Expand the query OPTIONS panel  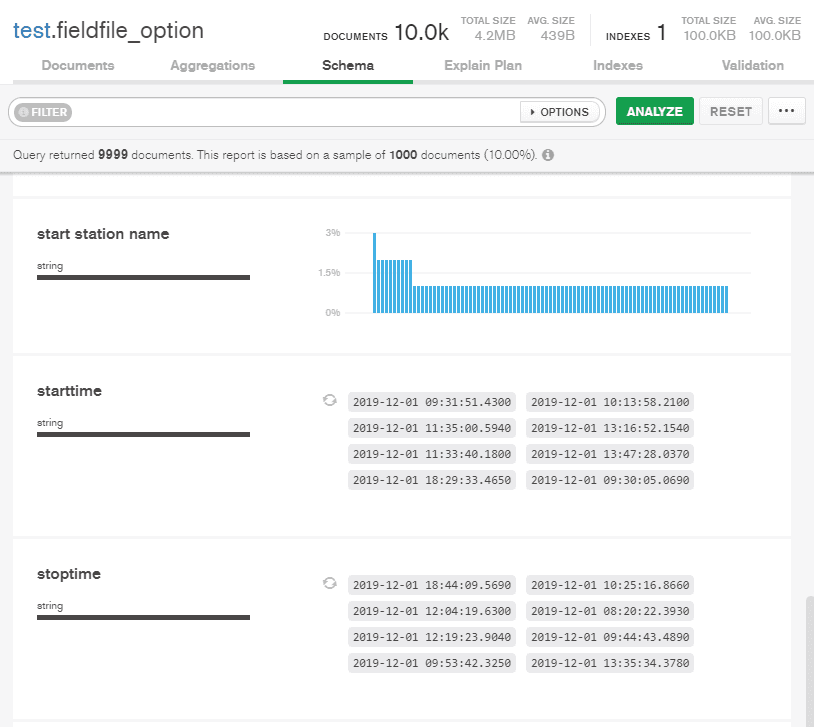[x=560, y=112]
